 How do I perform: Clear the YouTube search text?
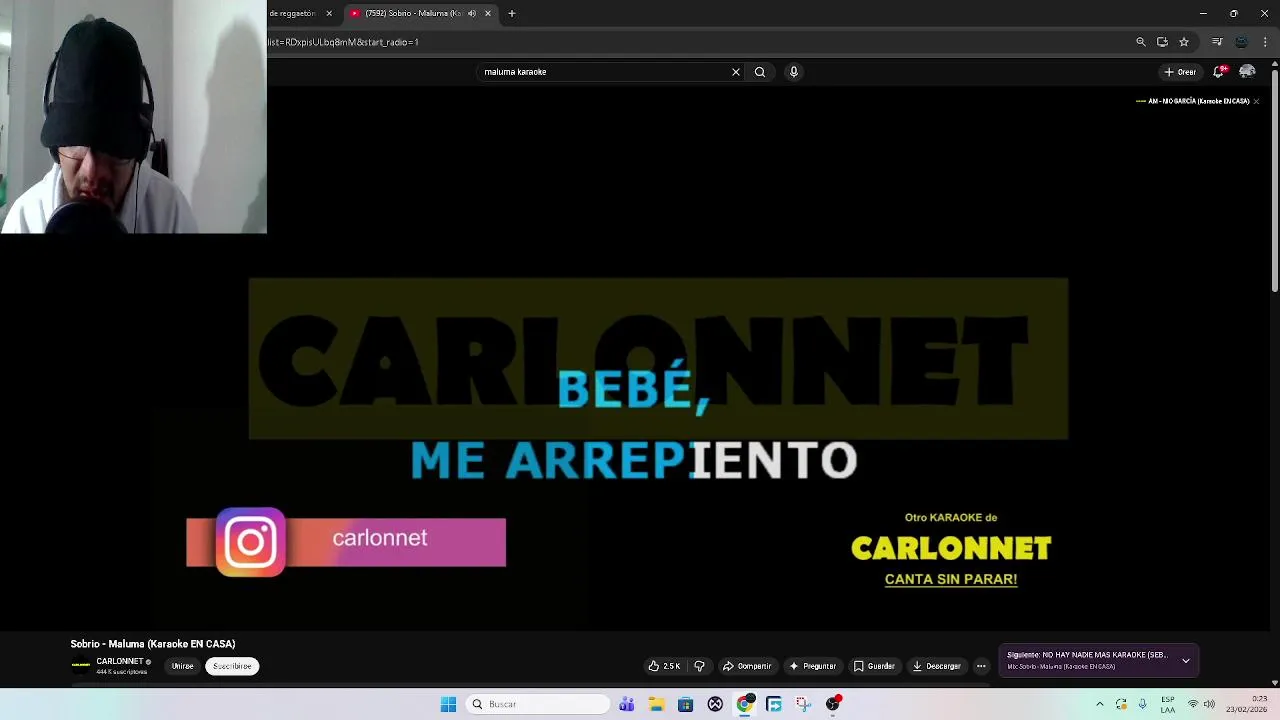point(736,72)
